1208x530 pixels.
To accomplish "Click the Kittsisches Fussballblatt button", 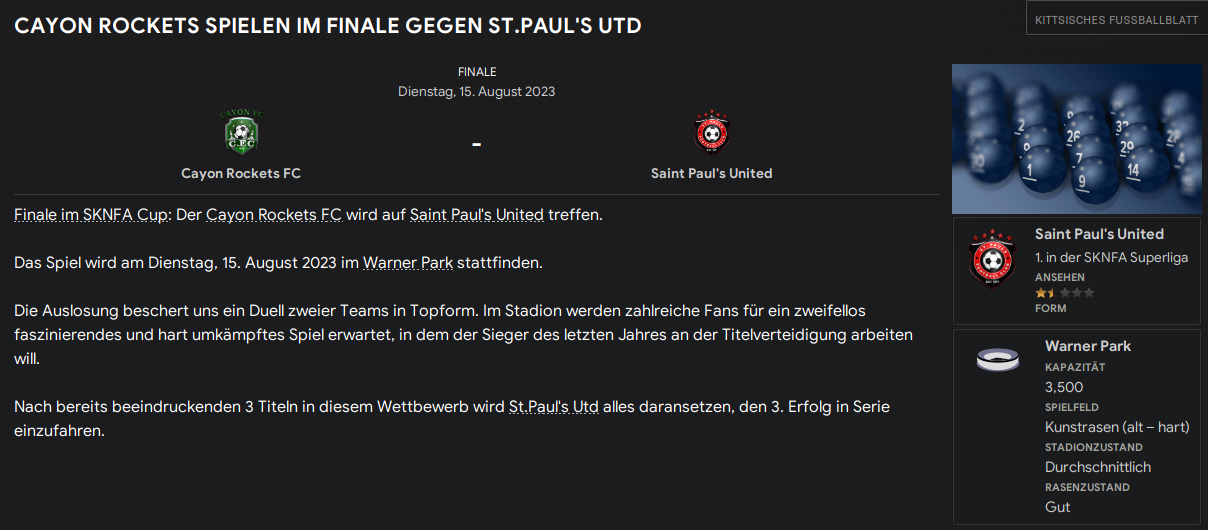I will pos(1116,19).
